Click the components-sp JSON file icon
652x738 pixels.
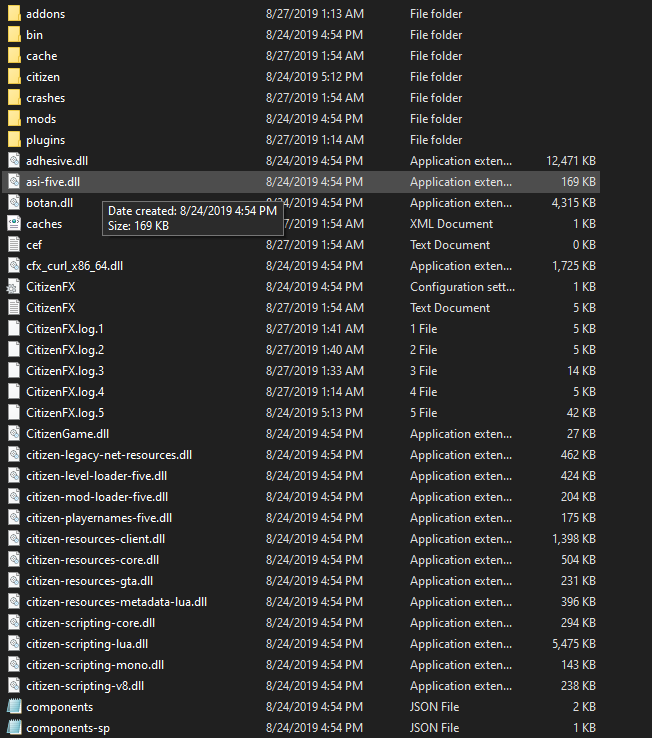point(14,728)
